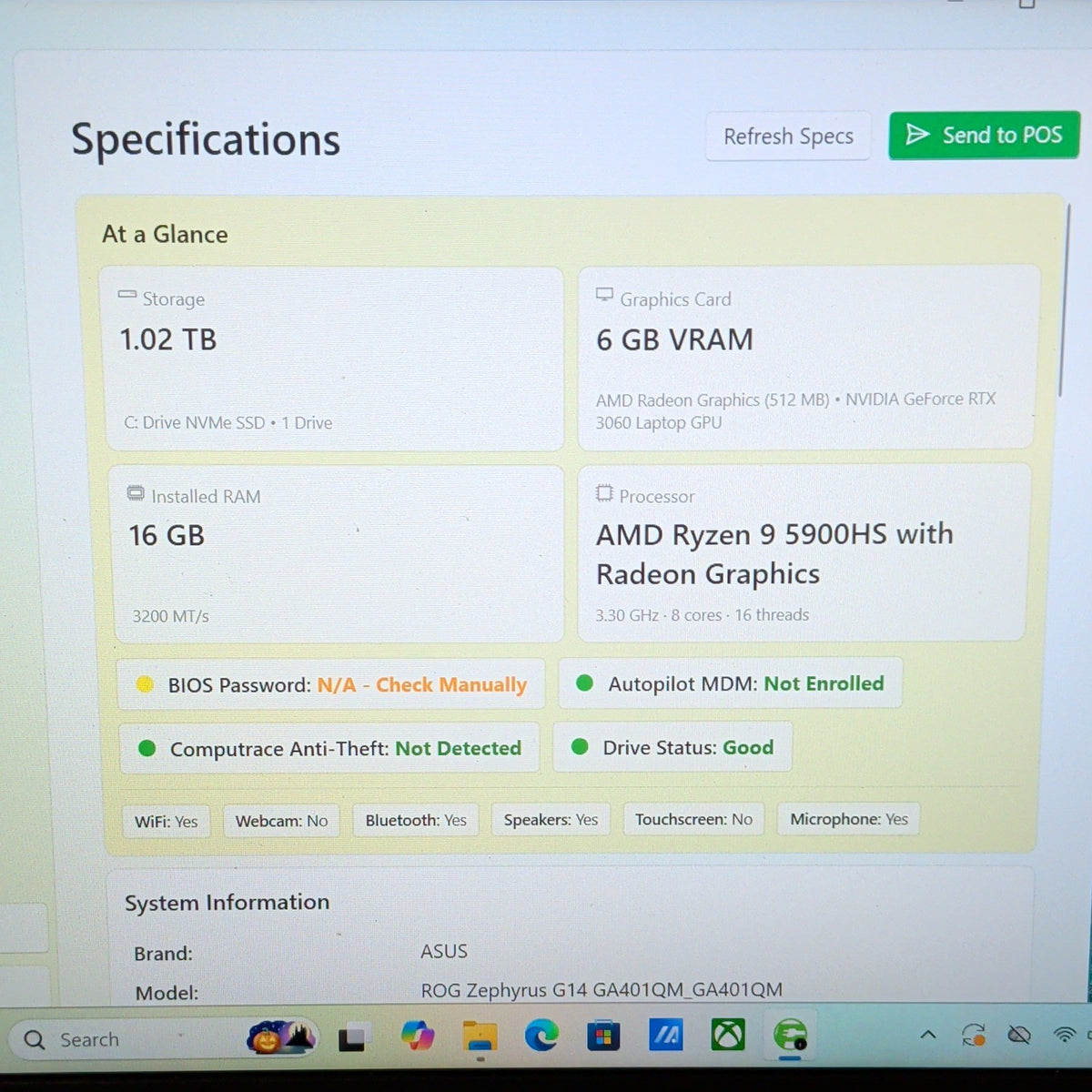Click the 16 GB RAM value
Image resolution: width=1092 pixels, height=1092 pixels.
(167, 535)
